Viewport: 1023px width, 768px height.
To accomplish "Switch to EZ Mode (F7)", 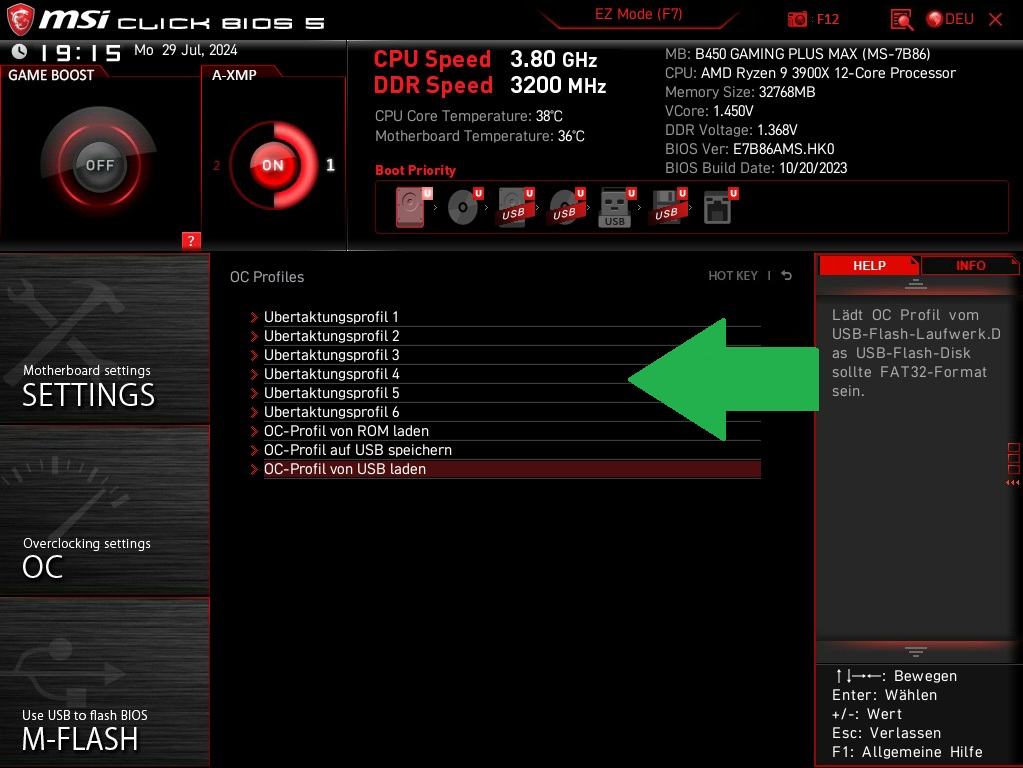I will click(x=638, y=14).
